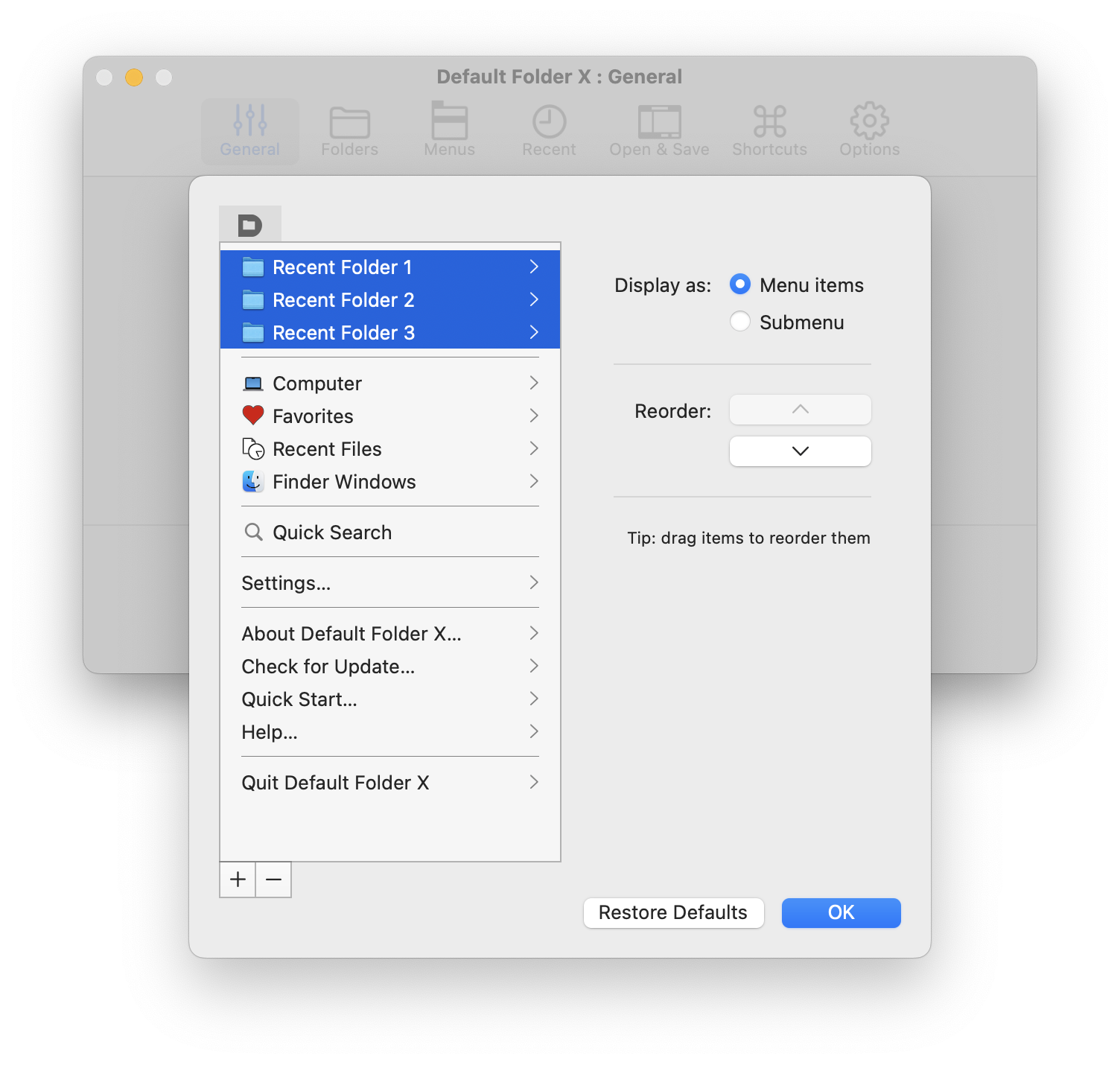The width and height of the screenshot is (1120, 1068).
Task: Click the Recent Folder 3 folder icon
Action: 253,332
